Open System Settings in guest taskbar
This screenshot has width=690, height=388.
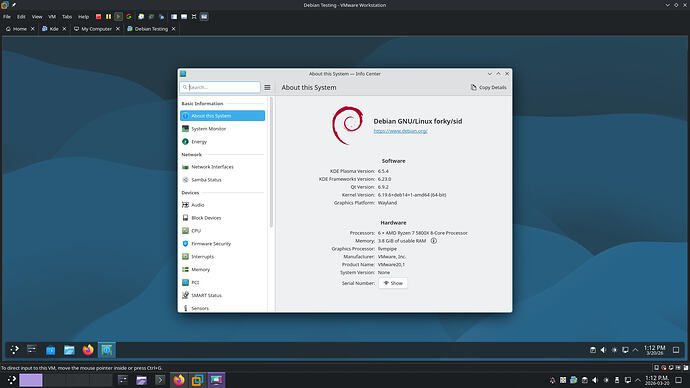32,350
